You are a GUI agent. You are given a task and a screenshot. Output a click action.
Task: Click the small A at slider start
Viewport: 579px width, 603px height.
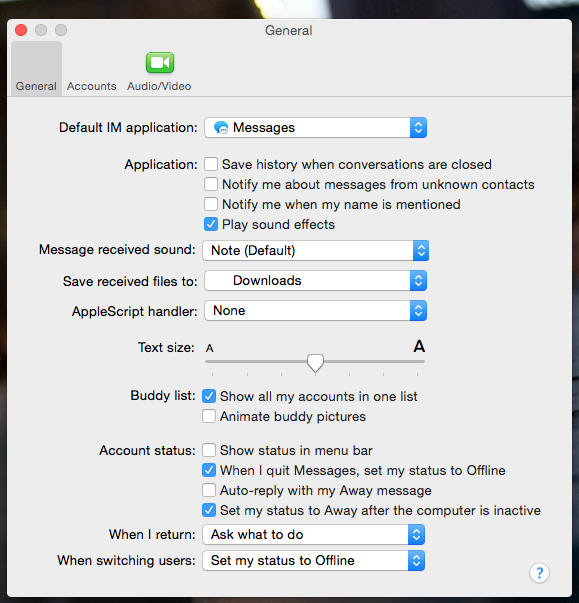pos(210,348)
